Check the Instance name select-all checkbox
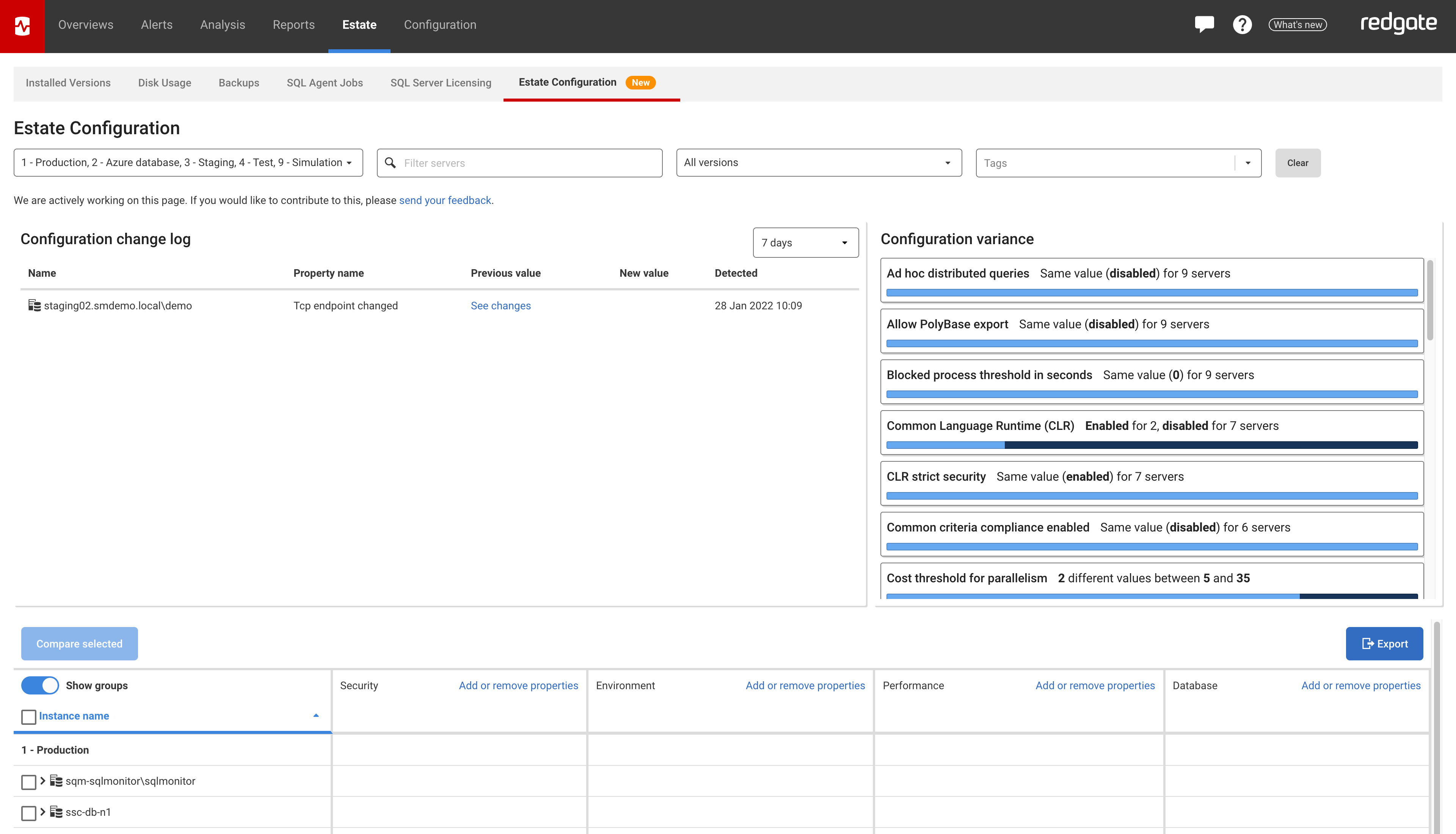Image resolution: width=1456 pixels, height=834 pixels. (29, 716)
